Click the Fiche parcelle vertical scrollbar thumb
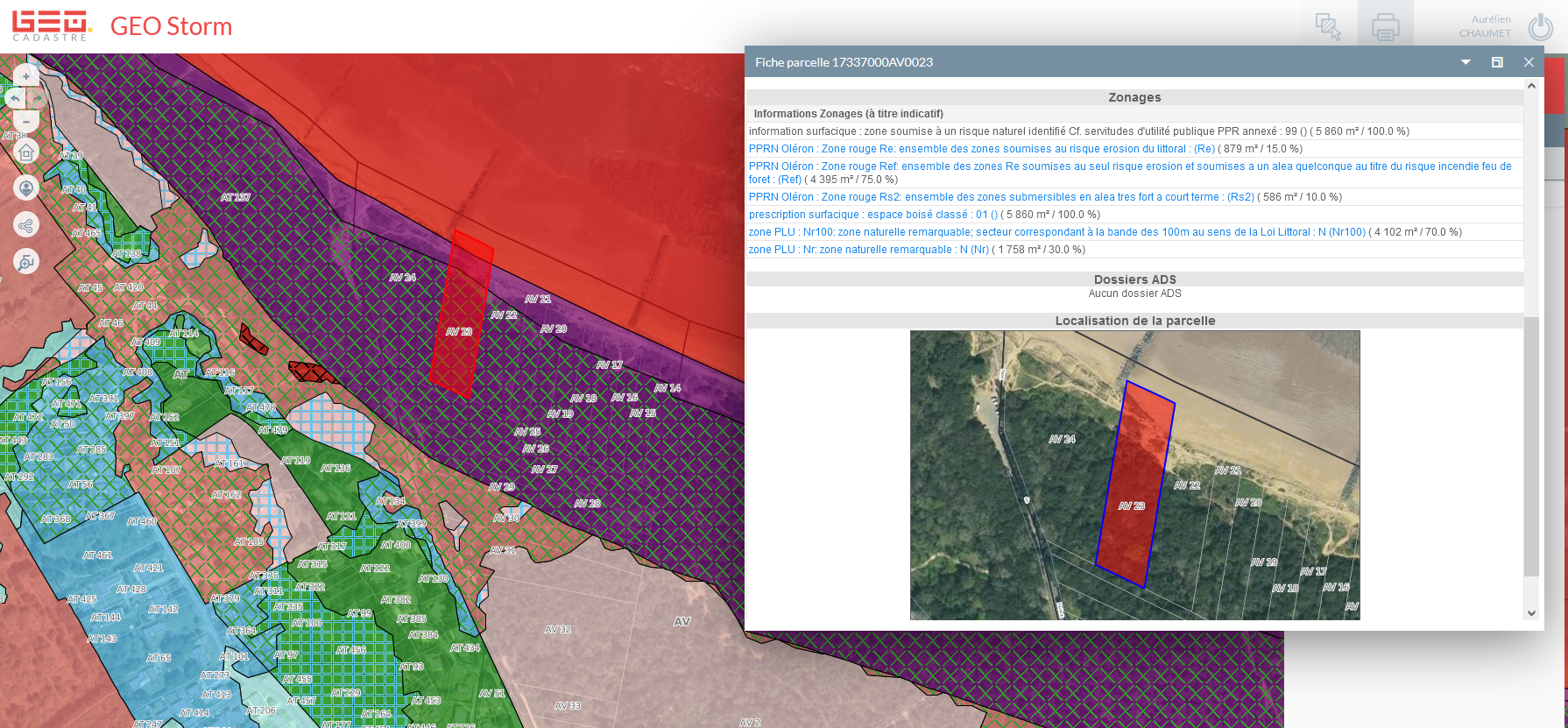The width and height of the screenshot is (1568, 728). coord(1531,446)
